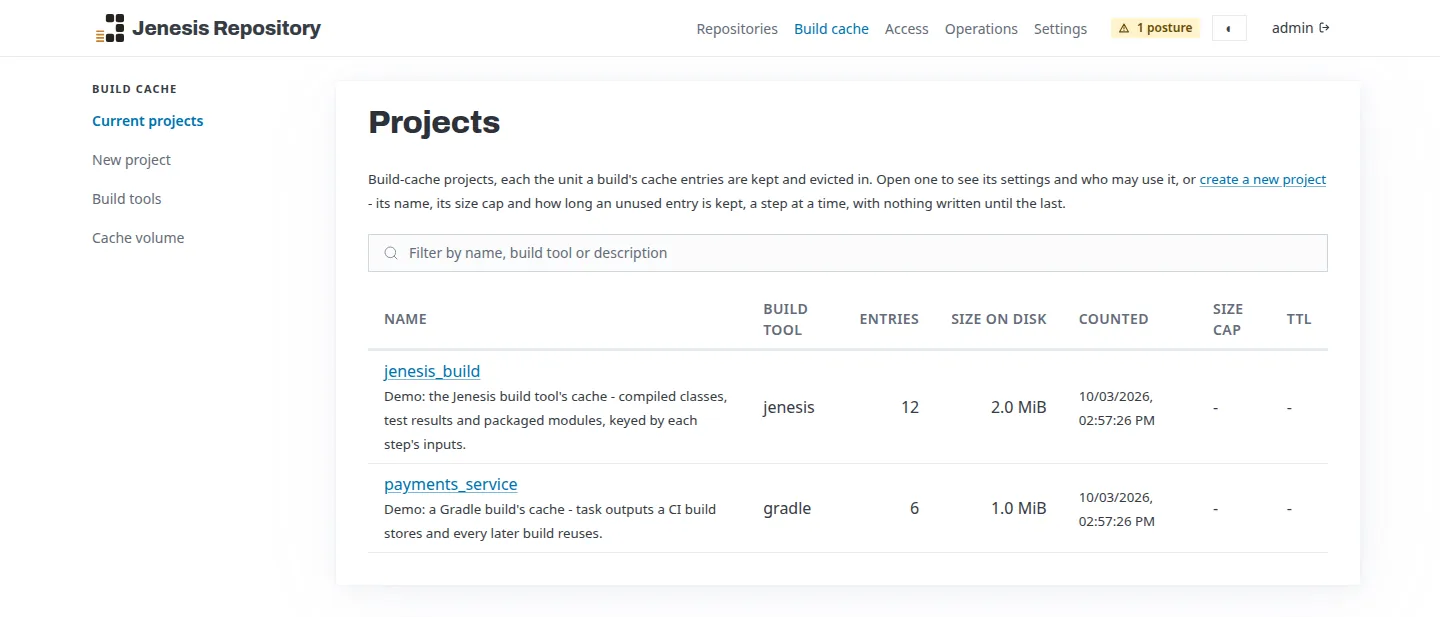This screenshot has height=617, width=1440.
Task: Click the TTL dash in payments_service row
Action: click(1290, 509)
